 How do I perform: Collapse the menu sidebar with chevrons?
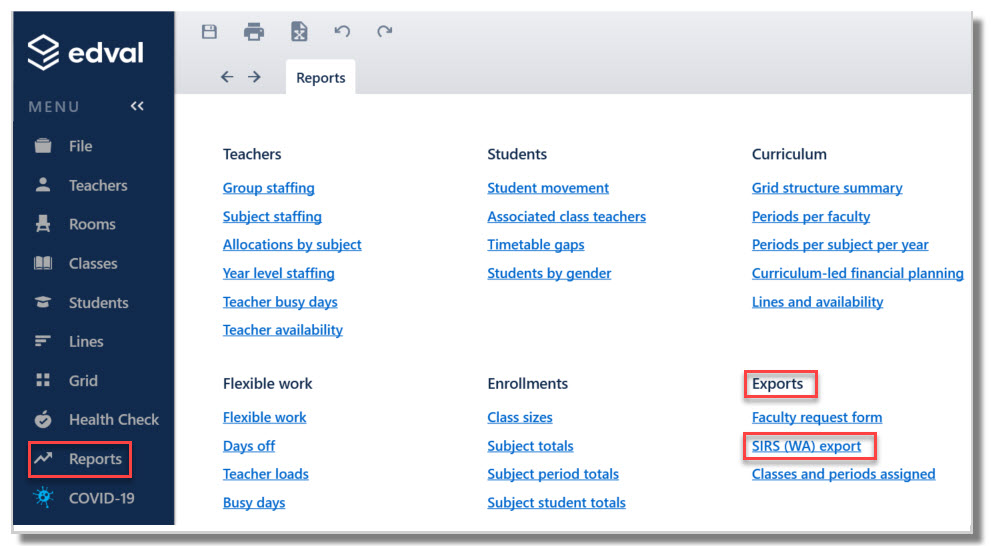click(x=137, y=106)
